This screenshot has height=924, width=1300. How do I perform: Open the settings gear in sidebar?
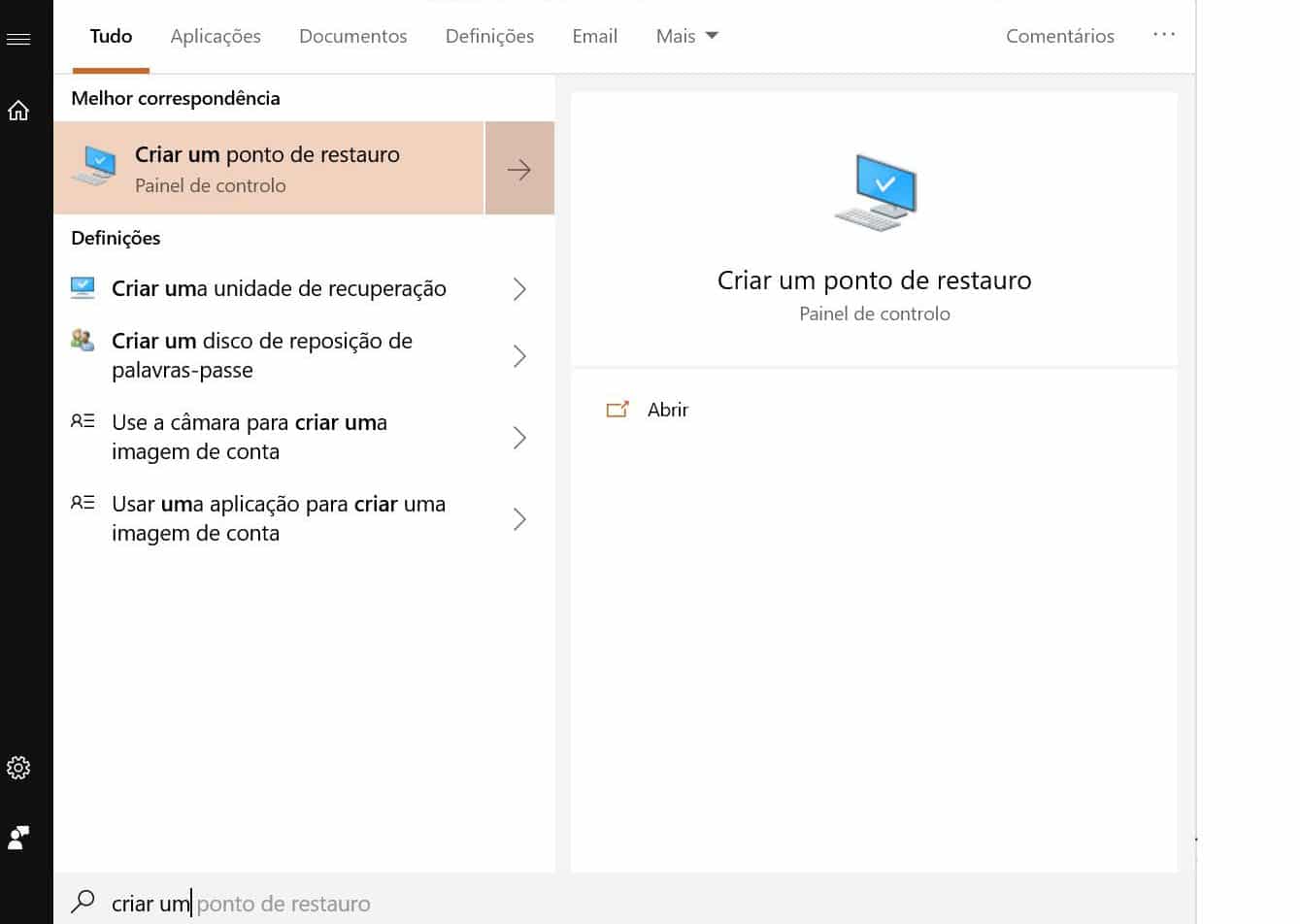pos(18,768)
